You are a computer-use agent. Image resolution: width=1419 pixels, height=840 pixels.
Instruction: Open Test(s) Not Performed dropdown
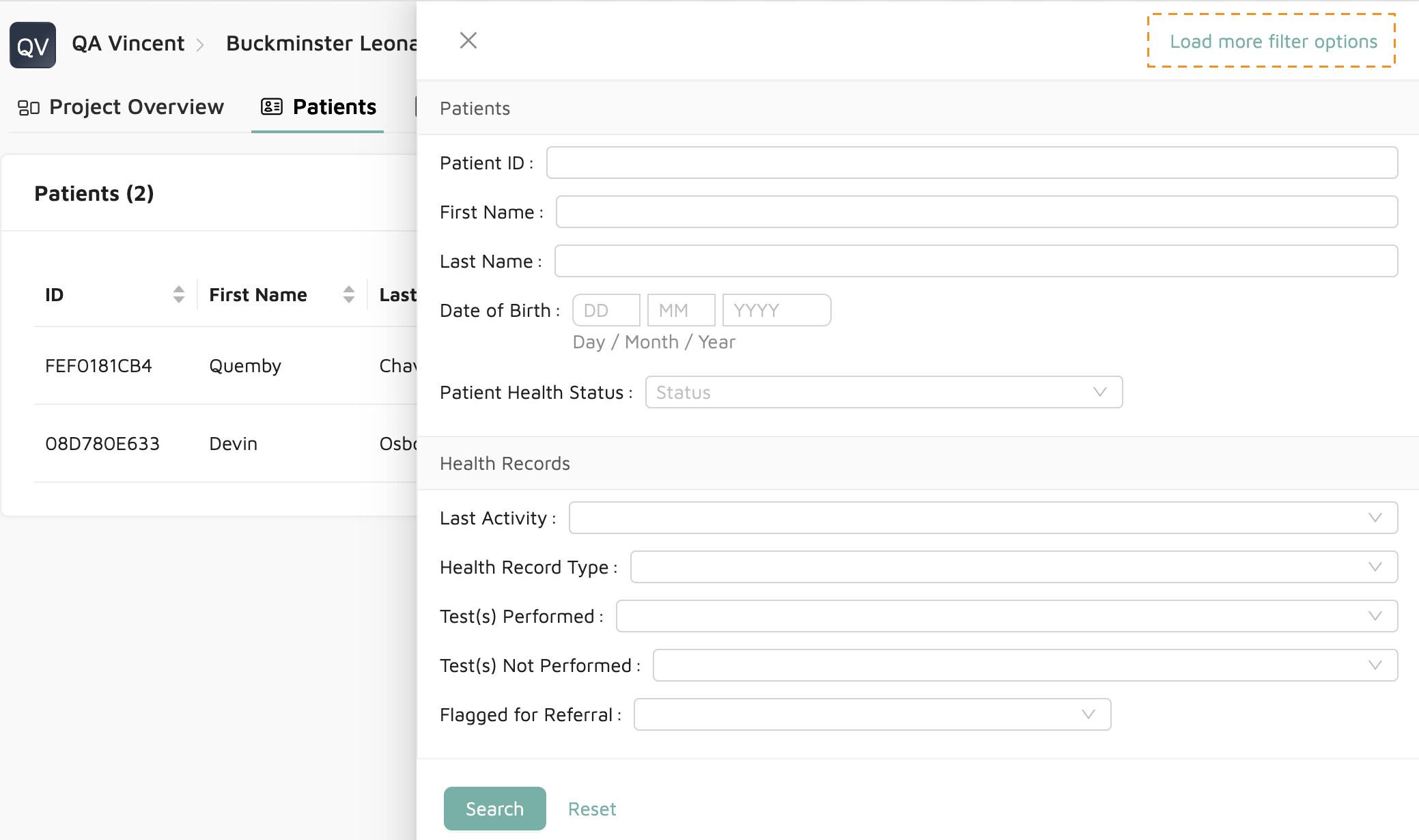(x=1024, y=665)
